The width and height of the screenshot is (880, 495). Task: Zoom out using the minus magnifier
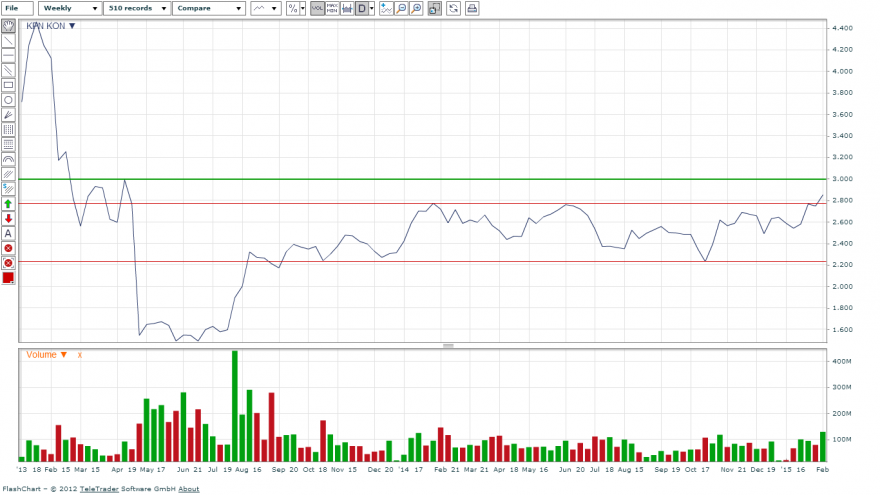[x=401, y=8]
